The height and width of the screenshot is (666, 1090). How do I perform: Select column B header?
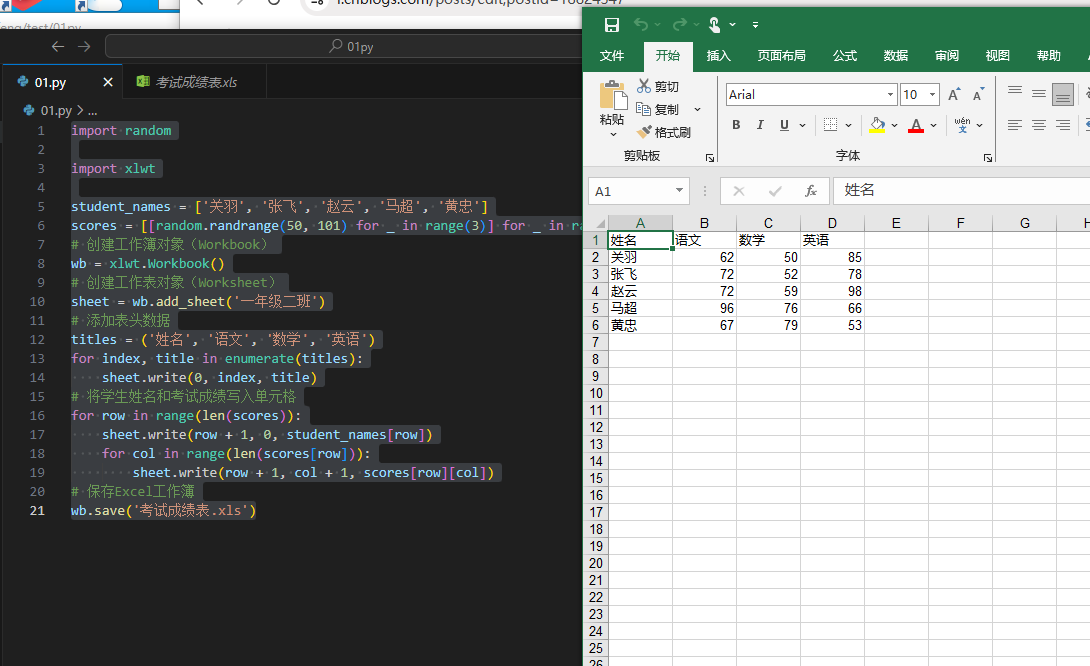click(x=704, y=223)
